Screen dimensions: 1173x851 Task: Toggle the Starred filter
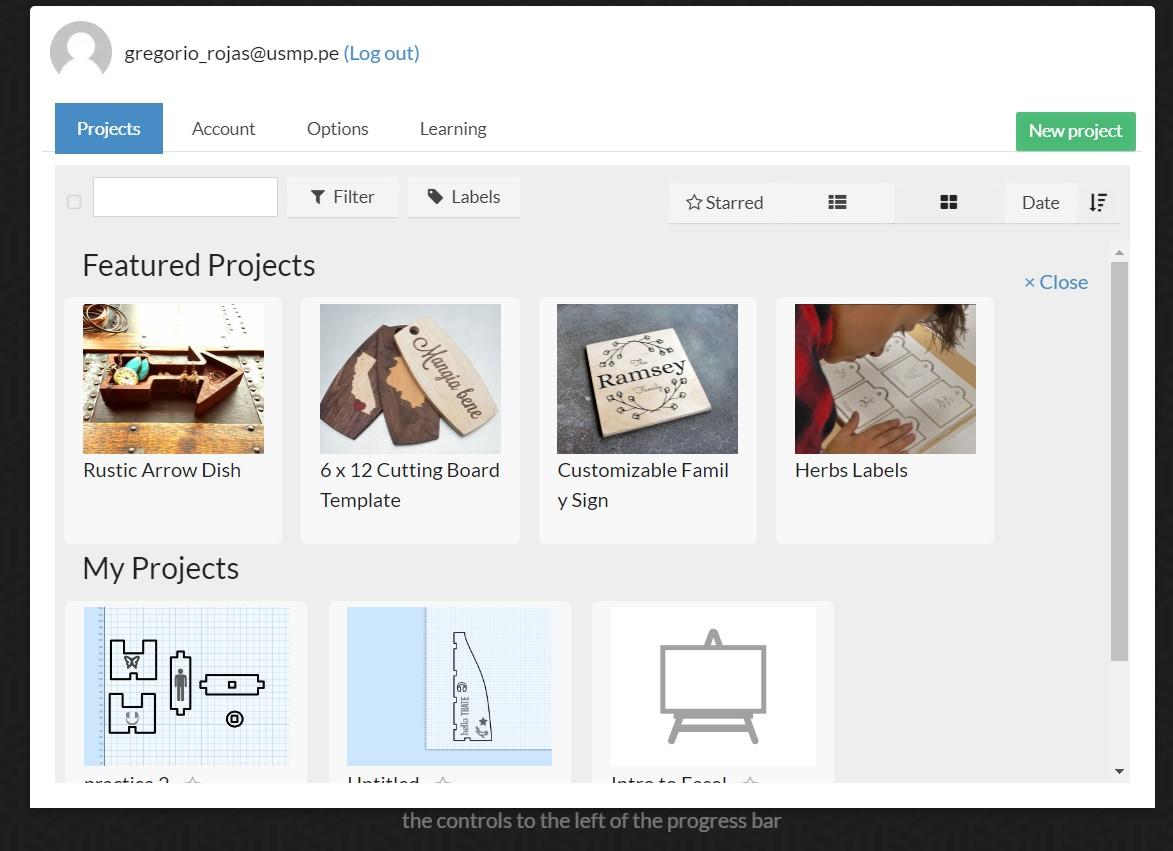(x=724, y=202)
